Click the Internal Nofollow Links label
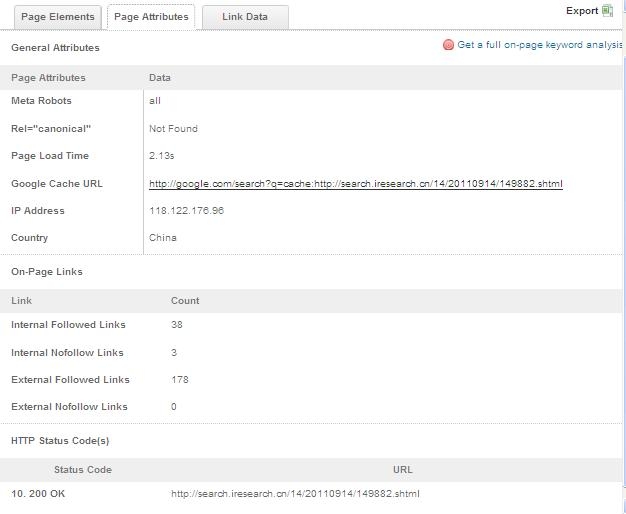The image size is (626, 514). point(67,353)
